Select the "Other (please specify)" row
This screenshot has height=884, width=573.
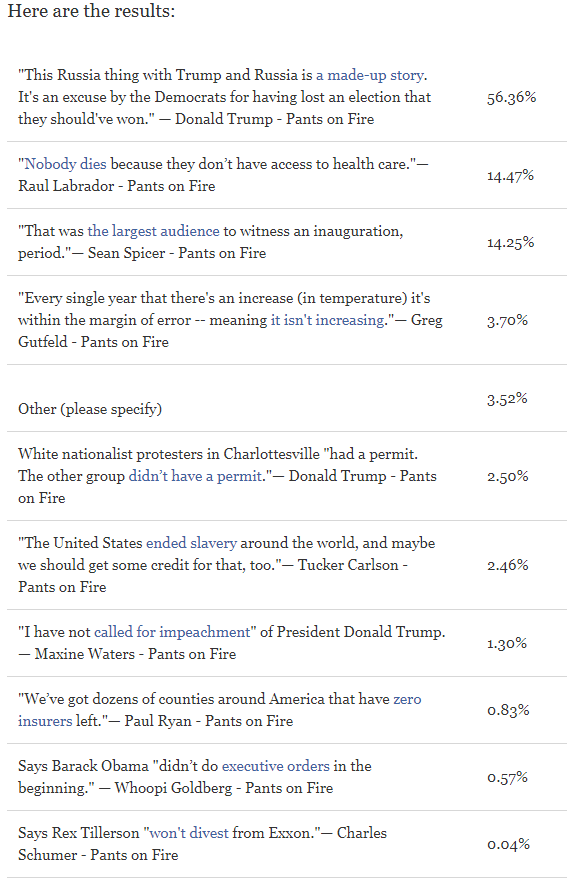(x=286, y=398)
